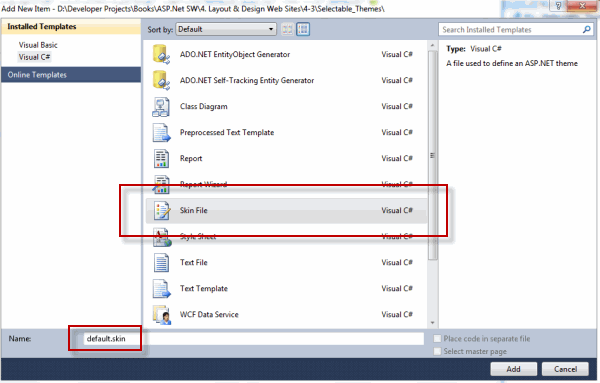The width and height of the screenshot is (600, 383).
Task: Click scrollbar down arrow in template list
Action: [432, 323]
